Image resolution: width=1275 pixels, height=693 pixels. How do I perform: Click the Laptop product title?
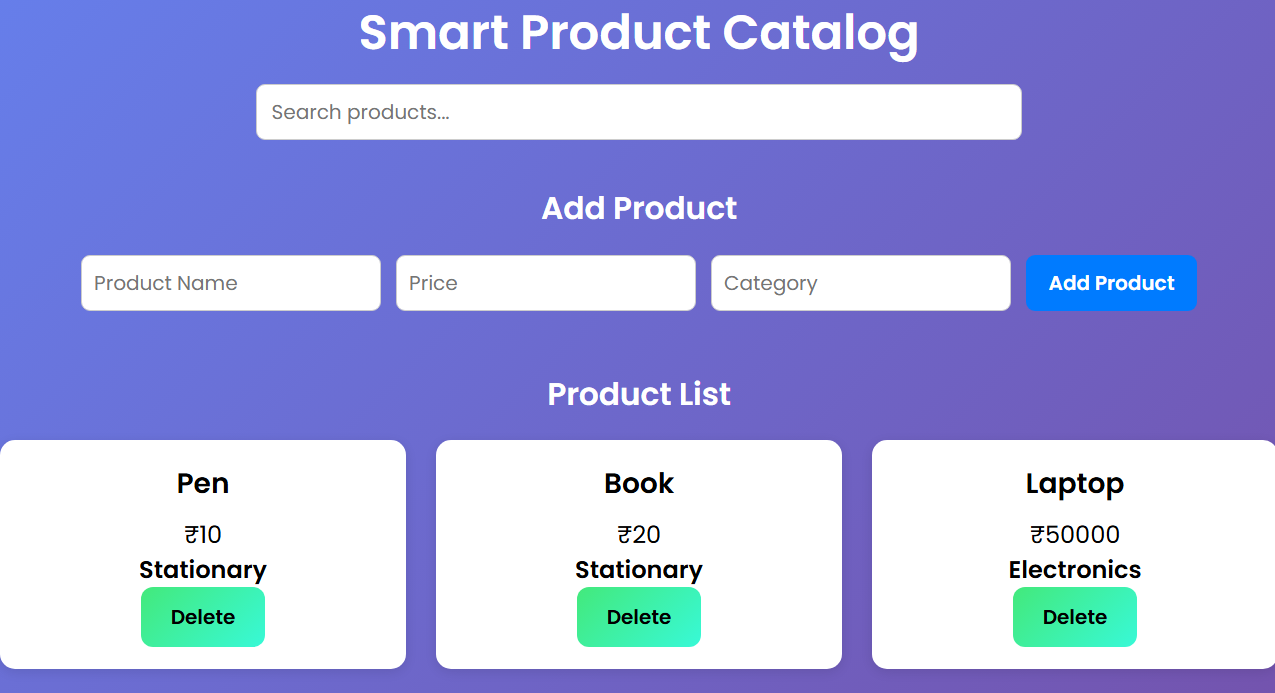point(1075,483)
